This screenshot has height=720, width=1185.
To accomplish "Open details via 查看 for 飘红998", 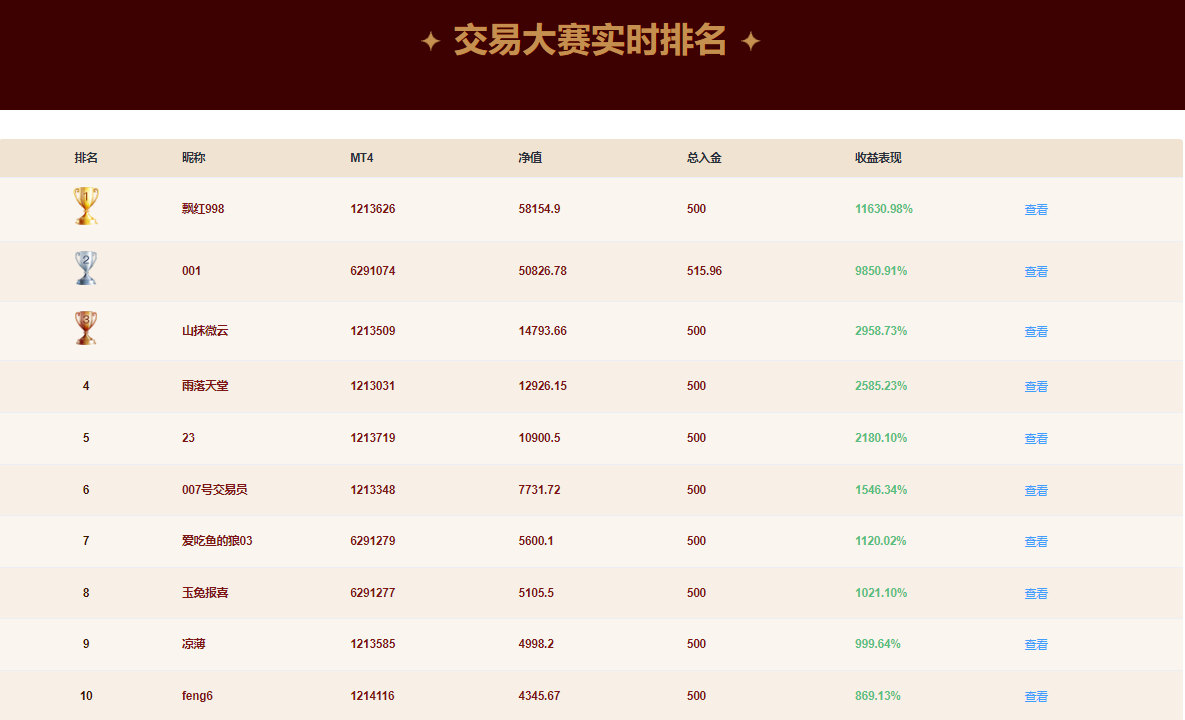I will coord(1035,209).
